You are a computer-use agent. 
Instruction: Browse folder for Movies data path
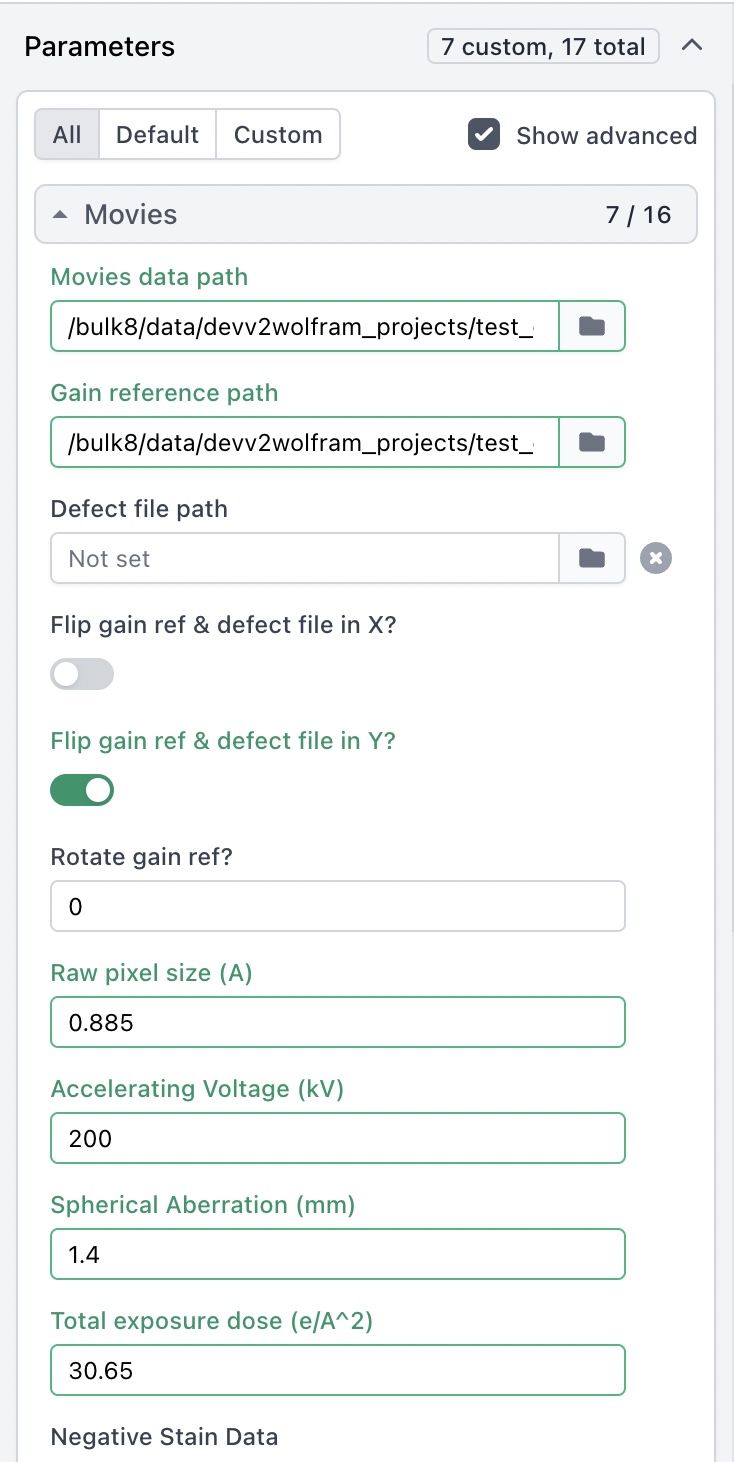point(592,326)
